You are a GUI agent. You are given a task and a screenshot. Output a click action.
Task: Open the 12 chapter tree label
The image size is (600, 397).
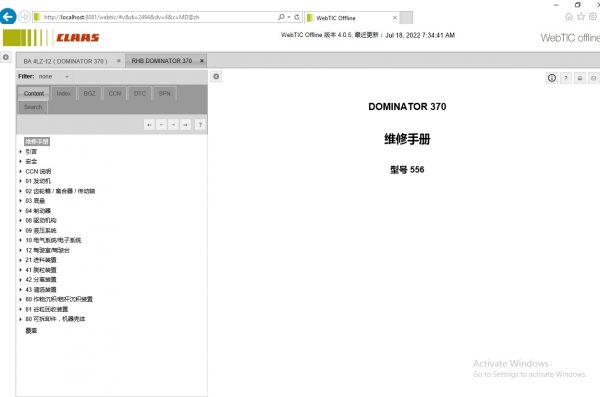coord(47,250)
